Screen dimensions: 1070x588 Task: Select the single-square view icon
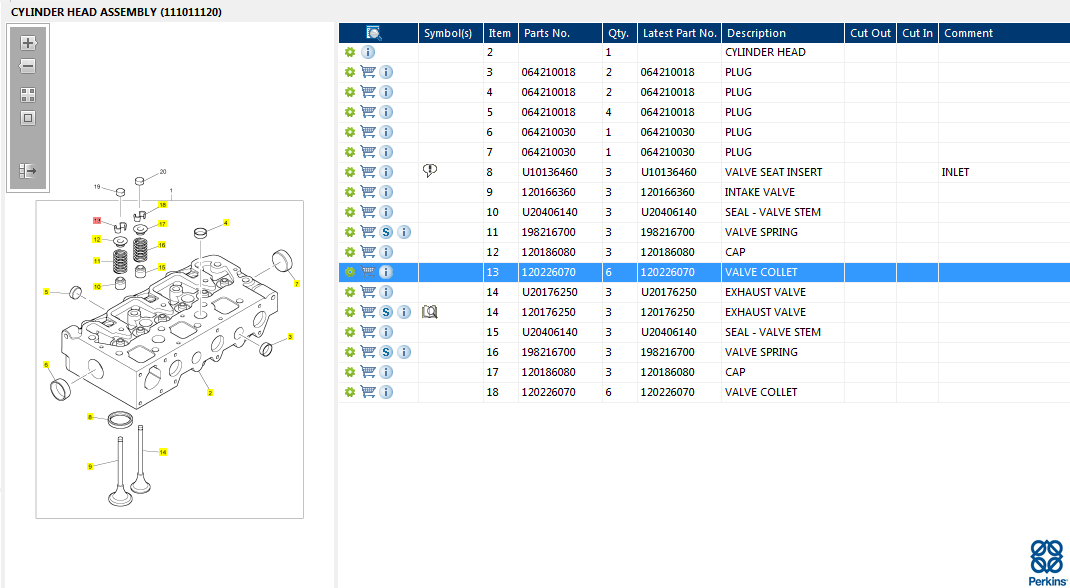click(x=28, y=118)
